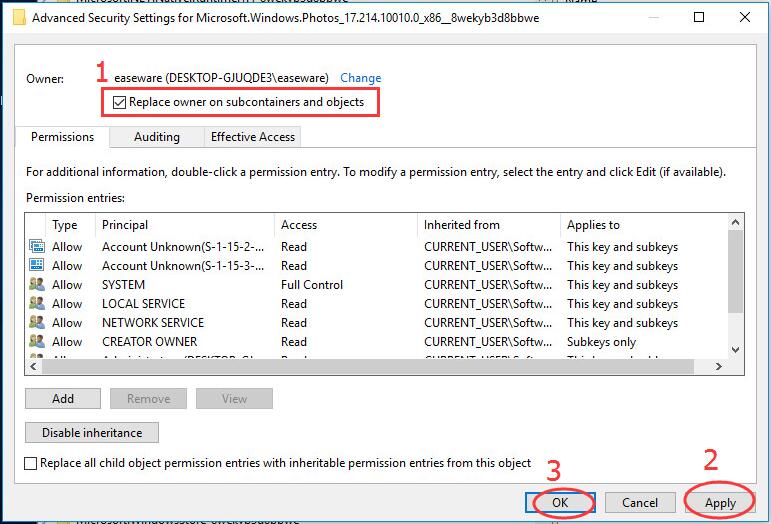Click the horizontal scroll right arrow
This screenshot has width=771, height=524.
719,366
